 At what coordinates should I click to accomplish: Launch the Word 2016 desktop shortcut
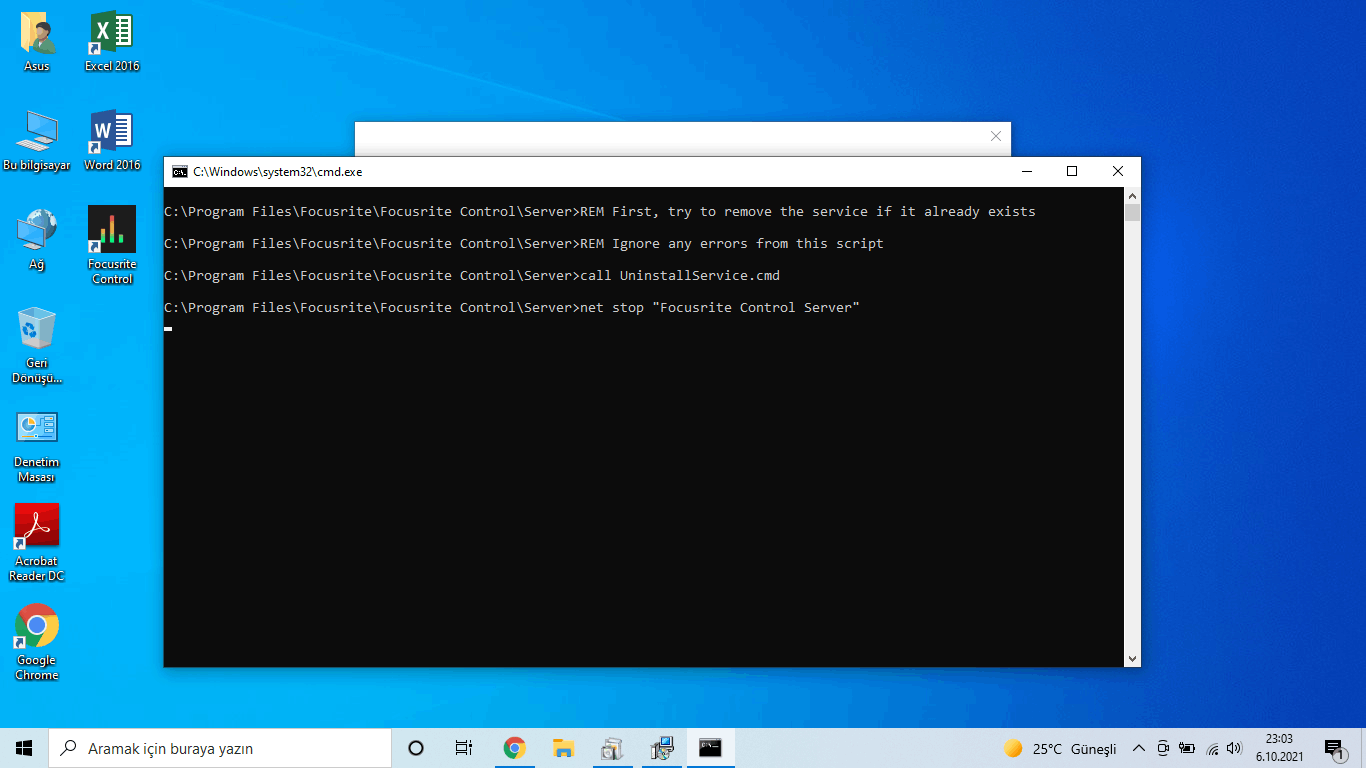(x=112, y=140)
